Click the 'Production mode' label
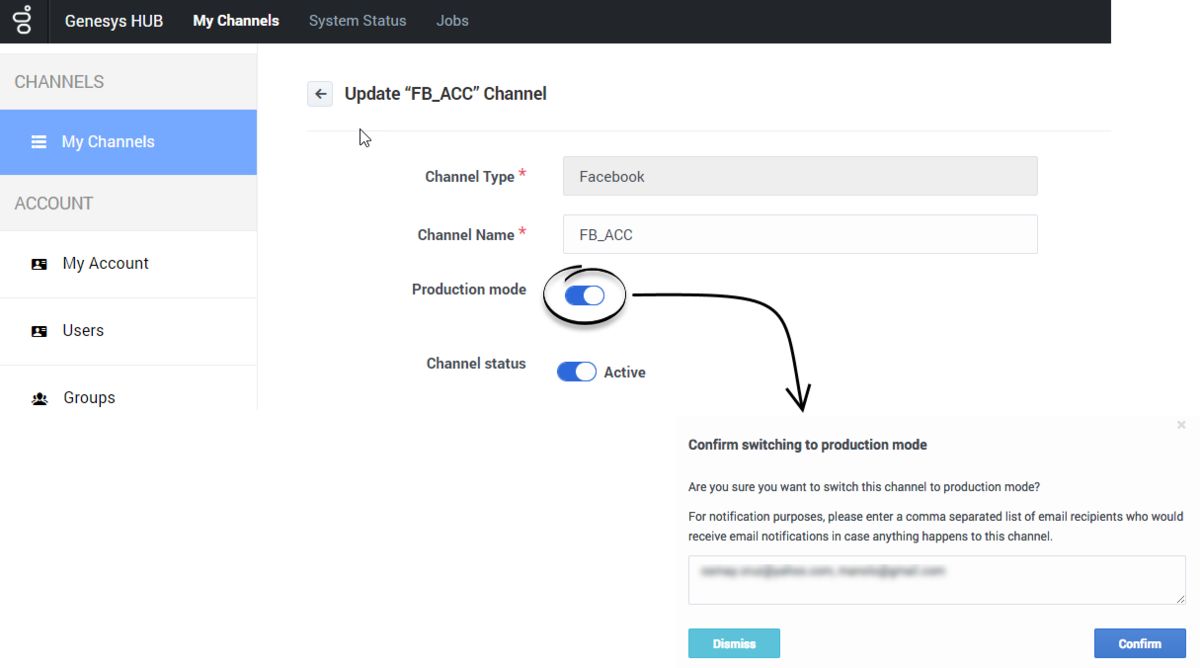Screen dimensions: 1200x668 point(469,289)
